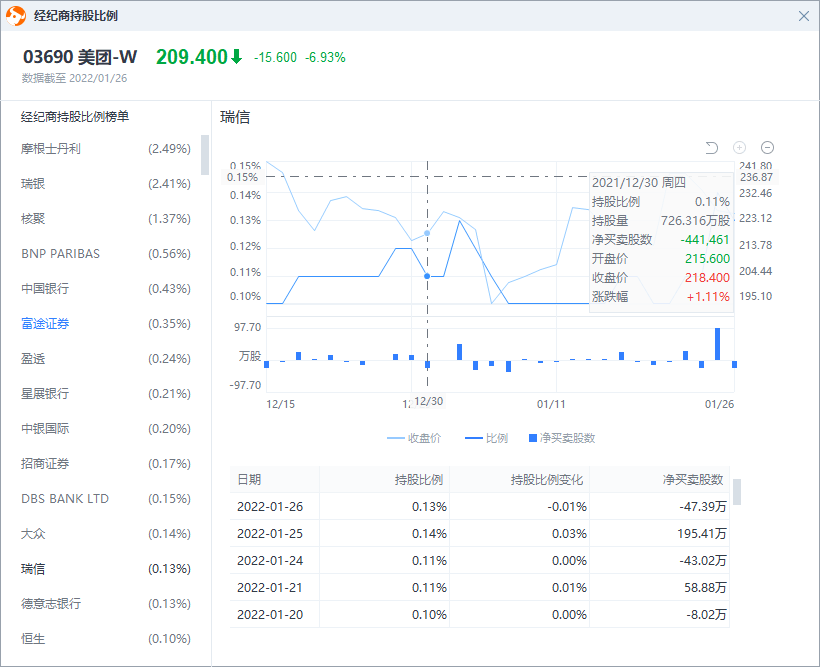This screenshot has width=820, height=667.
Task: Click the 持股比例变化 column header
Action: click(546, 480)
